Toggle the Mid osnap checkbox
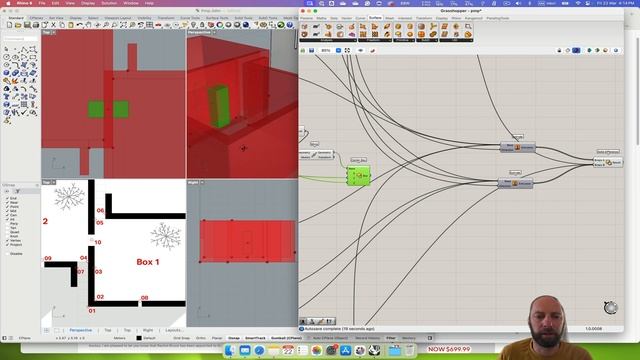This screenshot has width=640, height=360. click(x=7, y=211)
